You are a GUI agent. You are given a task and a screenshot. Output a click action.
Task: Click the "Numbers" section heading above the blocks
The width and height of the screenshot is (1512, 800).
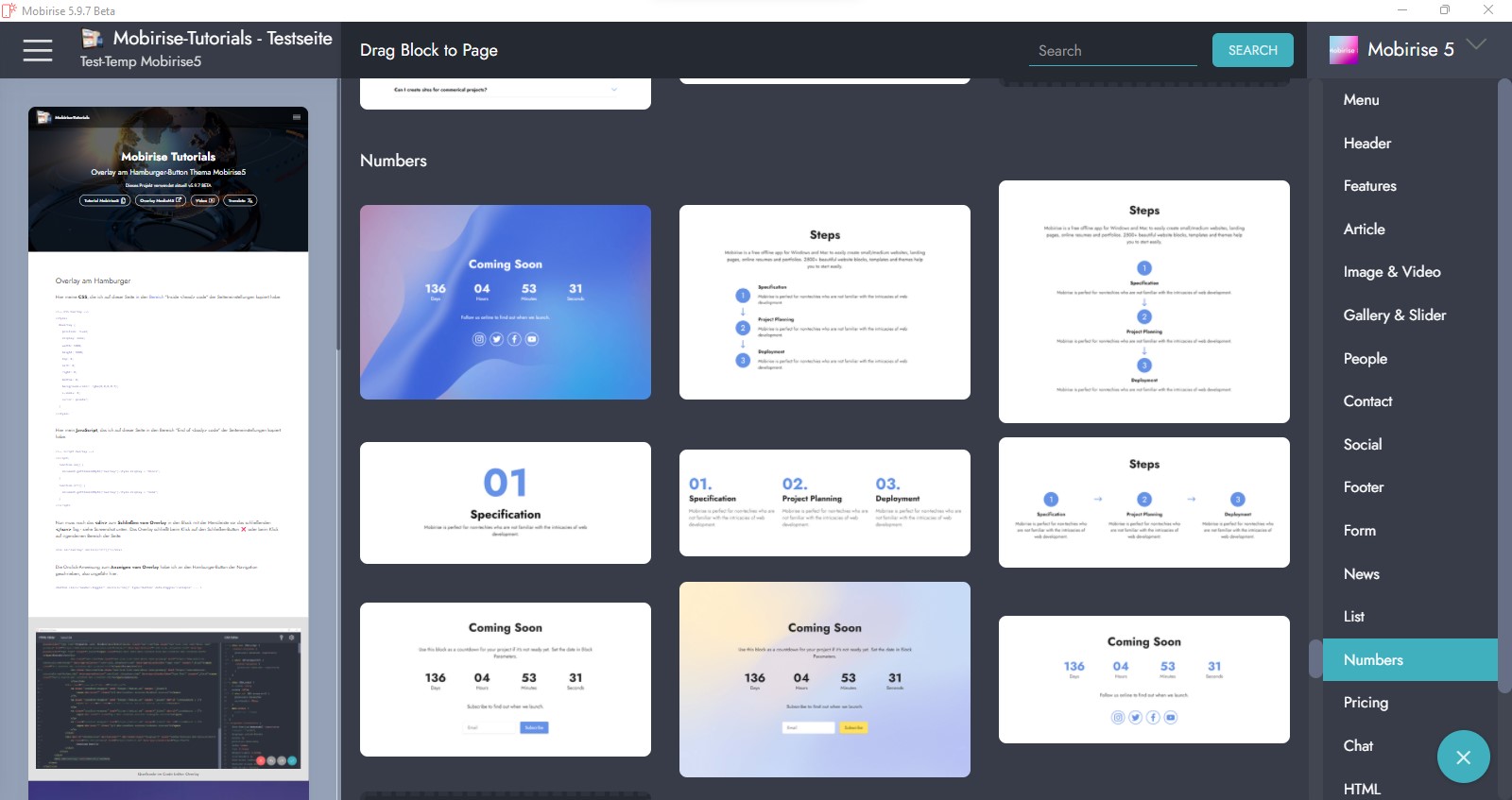click(393, 161)
